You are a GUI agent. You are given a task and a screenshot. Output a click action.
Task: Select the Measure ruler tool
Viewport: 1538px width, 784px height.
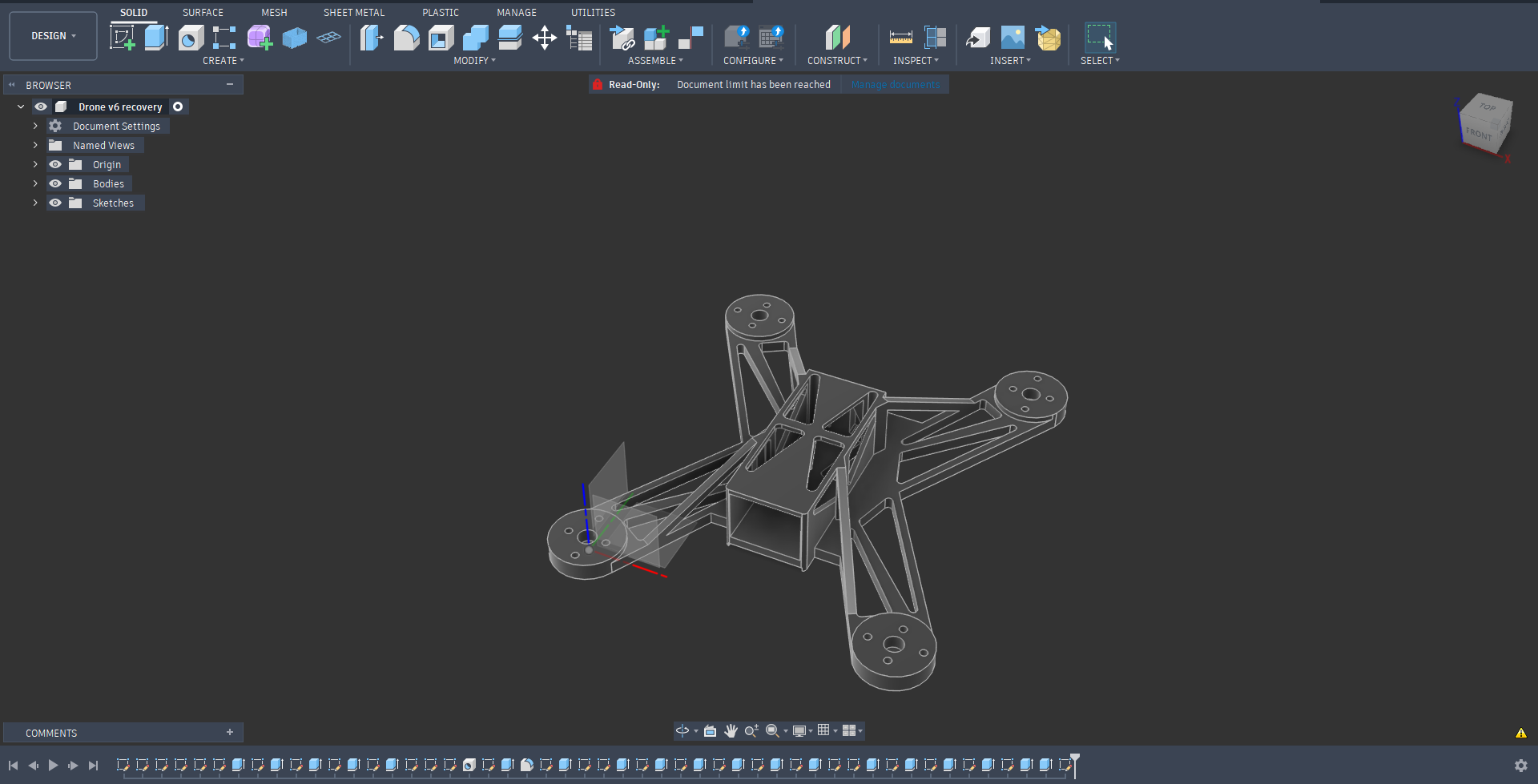pos(900,38)
